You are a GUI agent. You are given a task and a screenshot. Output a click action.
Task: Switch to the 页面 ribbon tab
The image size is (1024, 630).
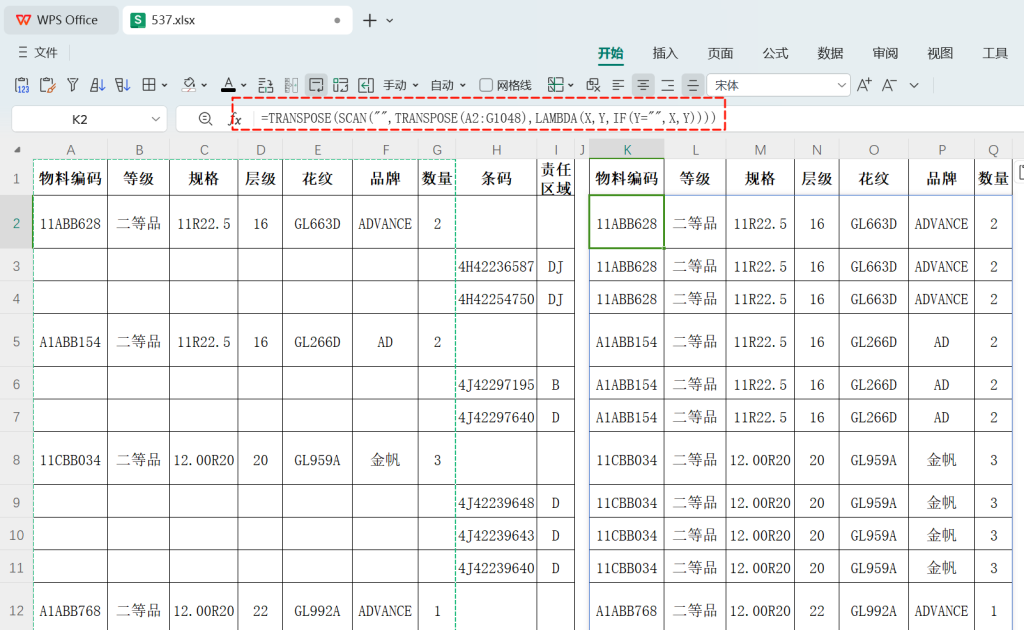click(720, 53)
